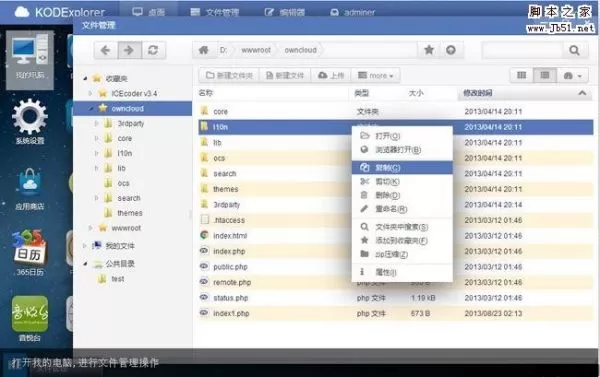Expand wwwroot node in tree
Screen dimensions: 600x377
[x=90, y=228]
